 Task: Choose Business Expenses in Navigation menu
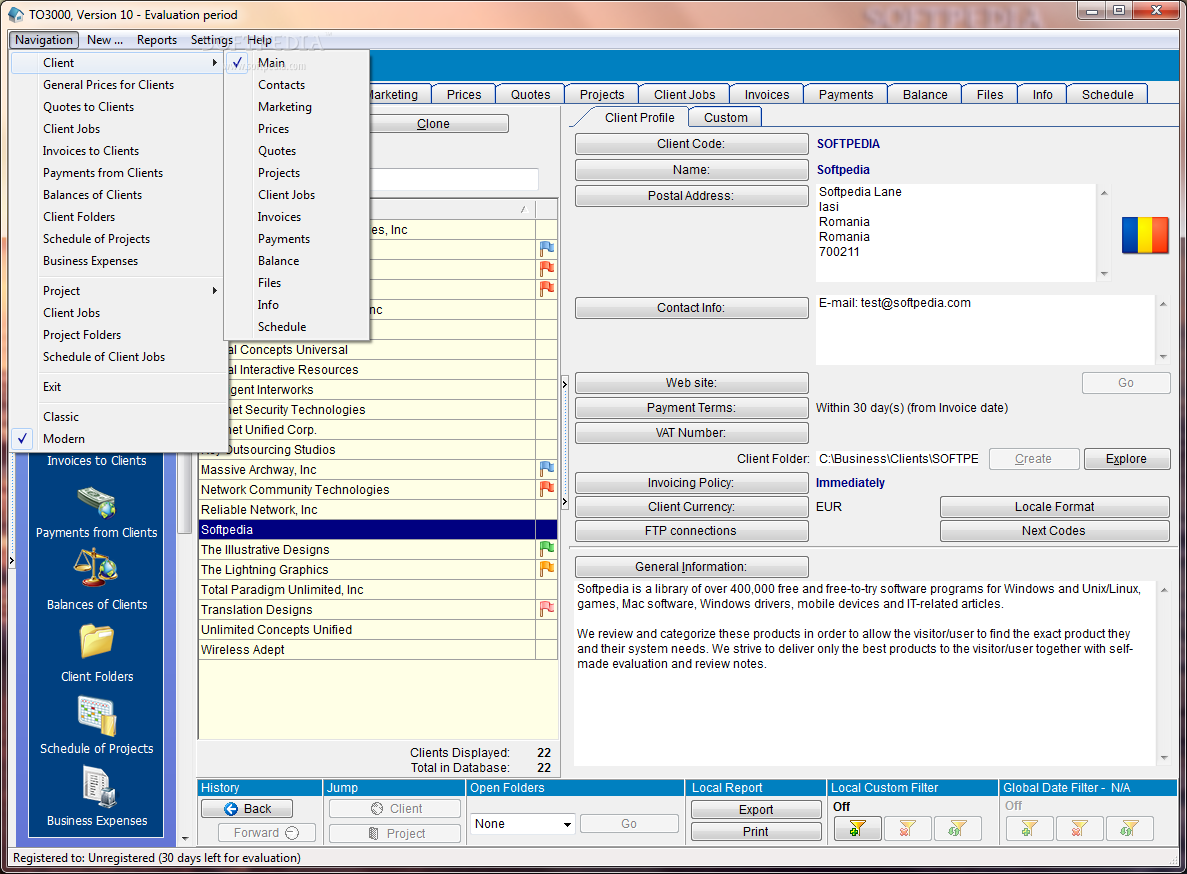(x=90, y=260)
